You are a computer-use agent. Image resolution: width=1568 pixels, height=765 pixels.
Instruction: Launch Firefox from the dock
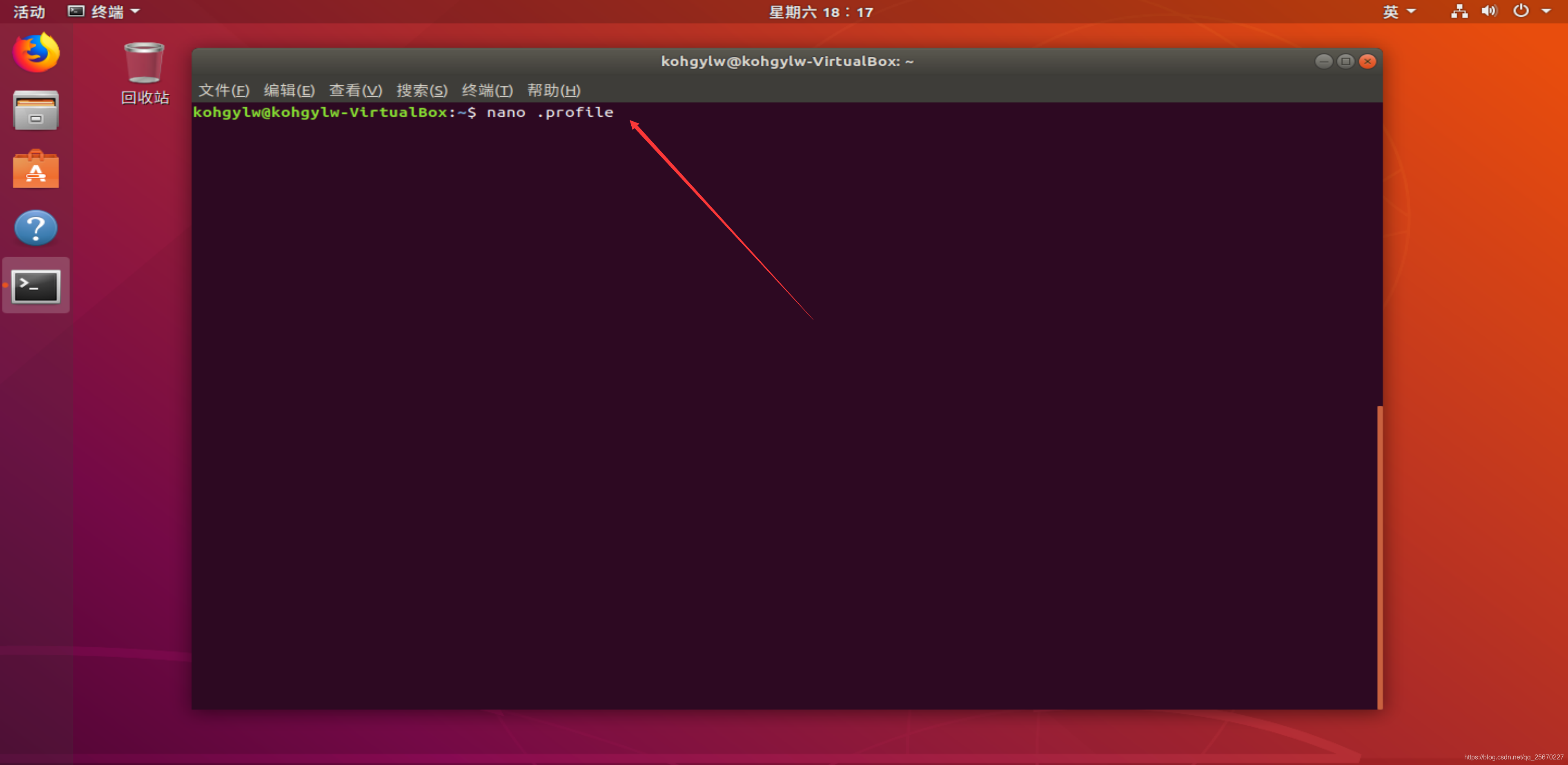click(x=35, y=53)
